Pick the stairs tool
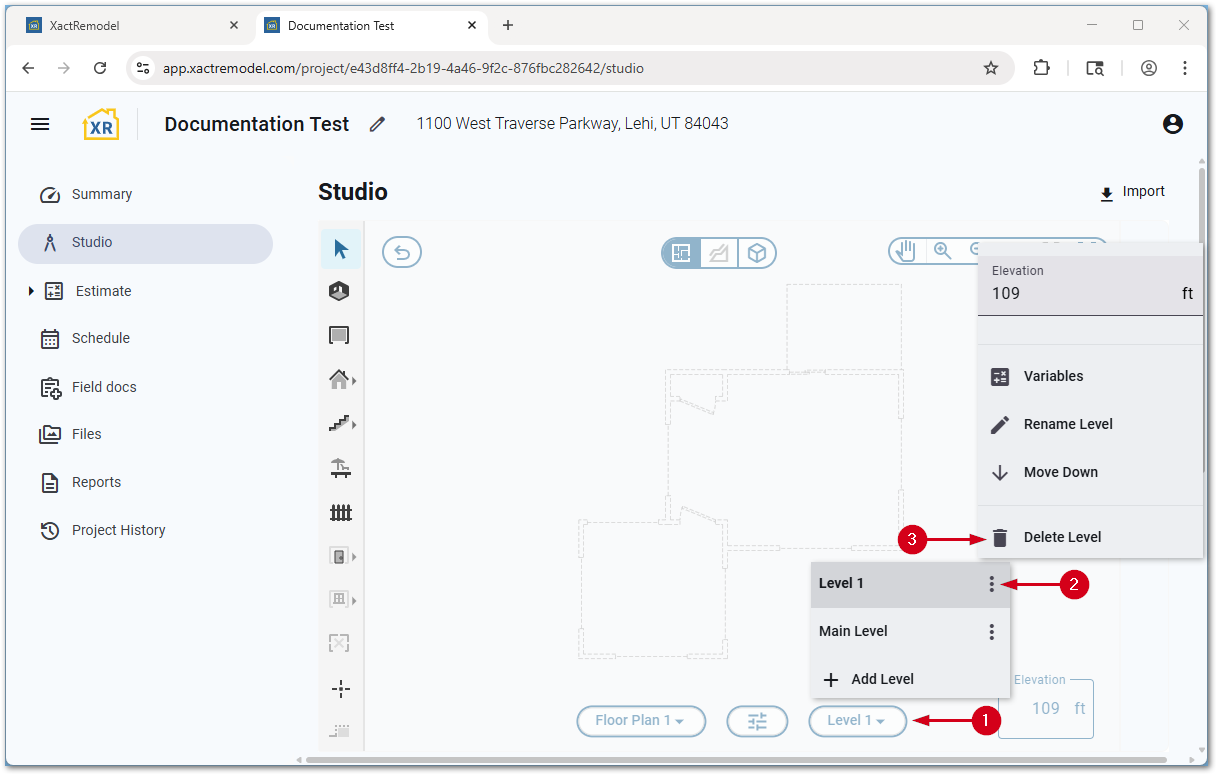Image resolution: width=1217 pixels, height=775 pixels. tap(339, 424)
